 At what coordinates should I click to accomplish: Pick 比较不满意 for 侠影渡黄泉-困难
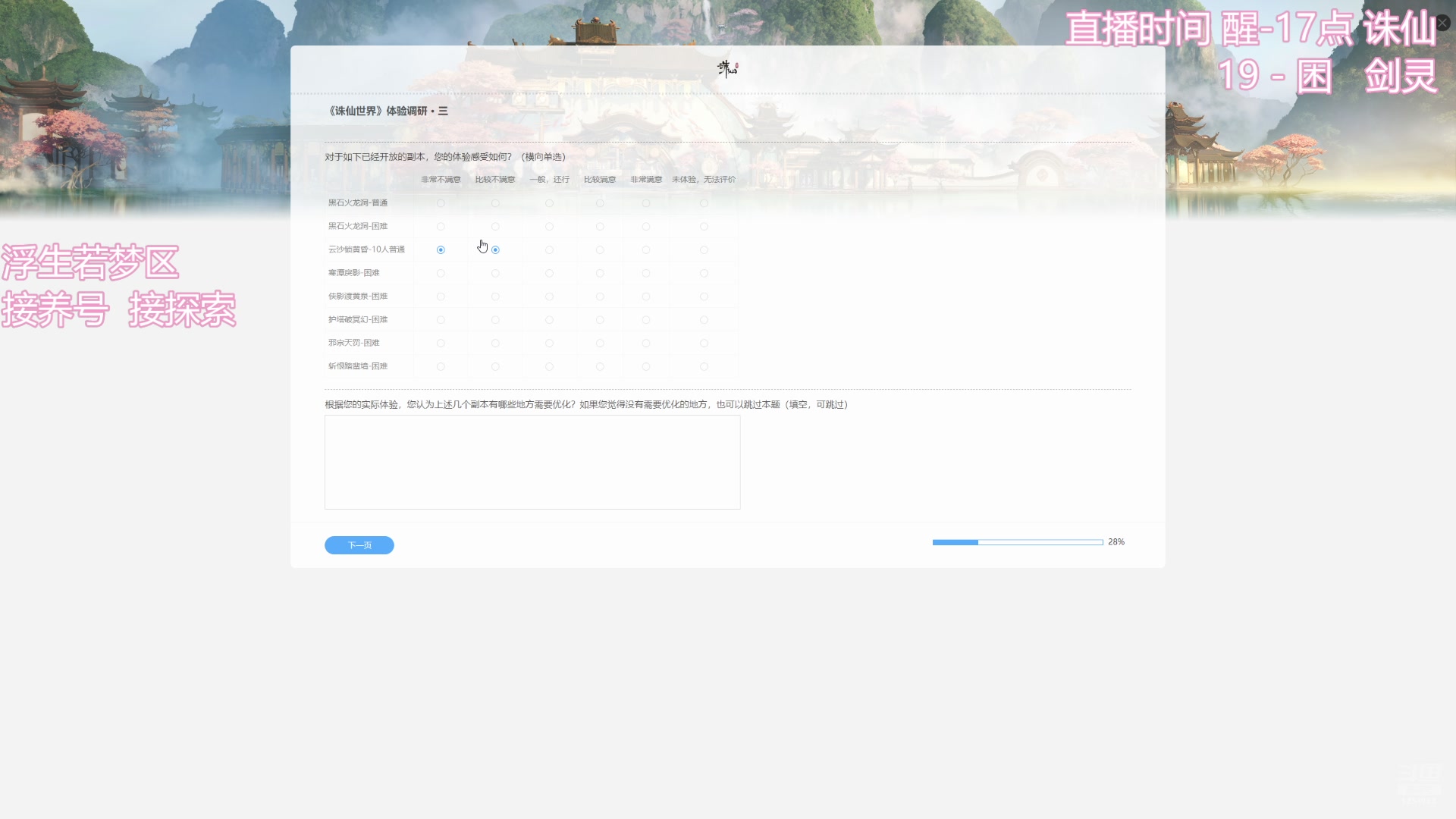495,297
